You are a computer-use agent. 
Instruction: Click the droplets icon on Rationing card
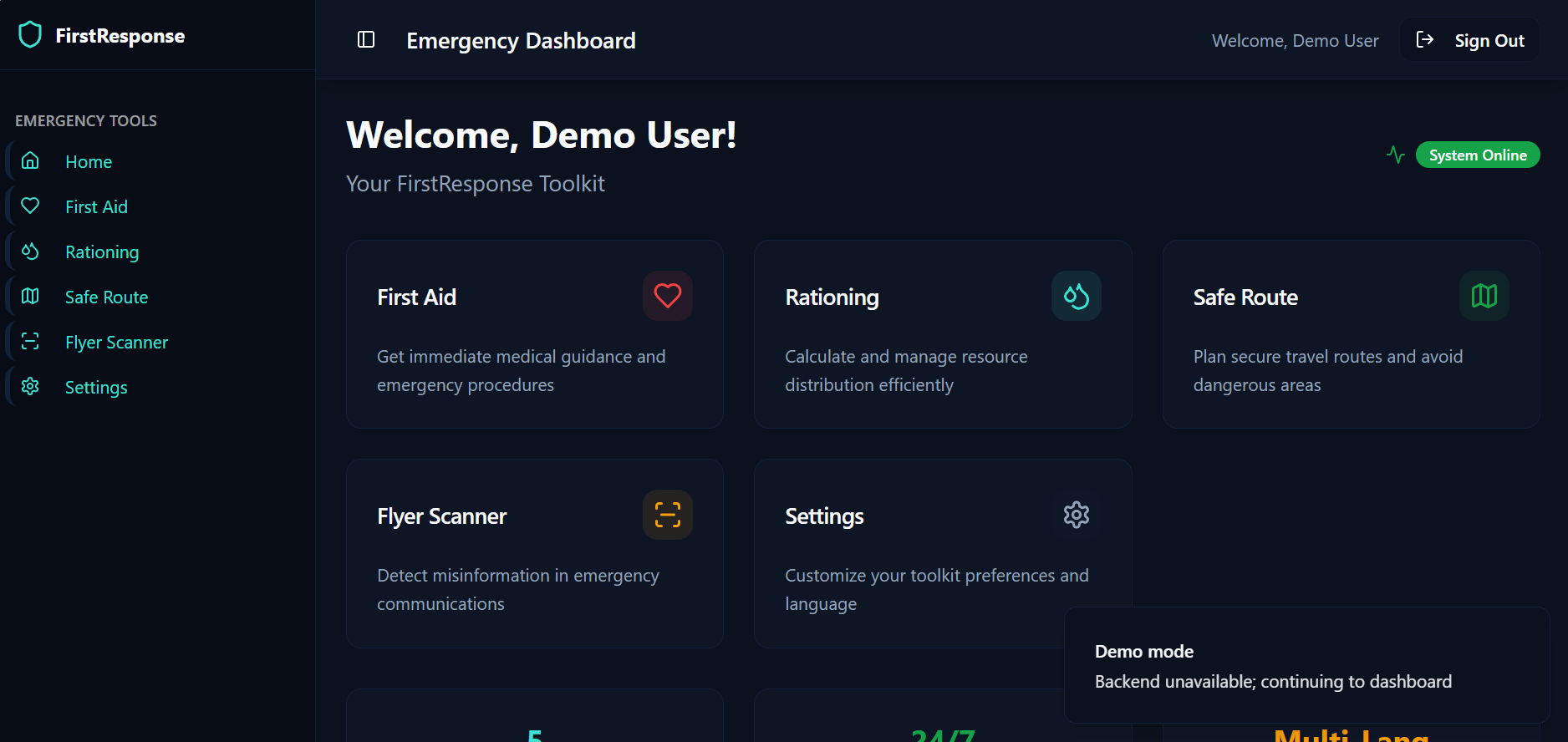pyautogui.click(x=1076, y=296)
